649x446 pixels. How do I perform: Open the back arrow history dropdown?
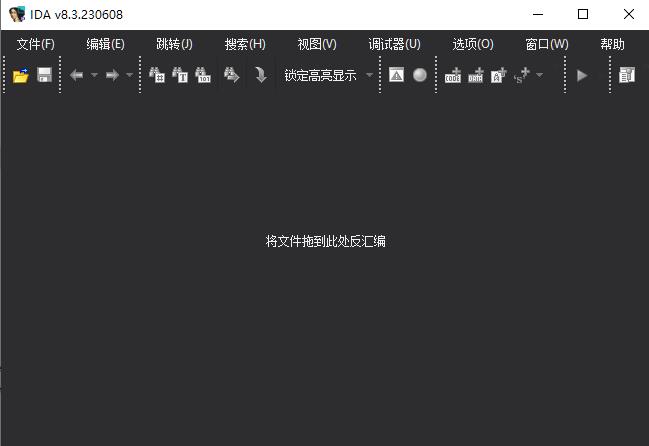tap(94, 75)
